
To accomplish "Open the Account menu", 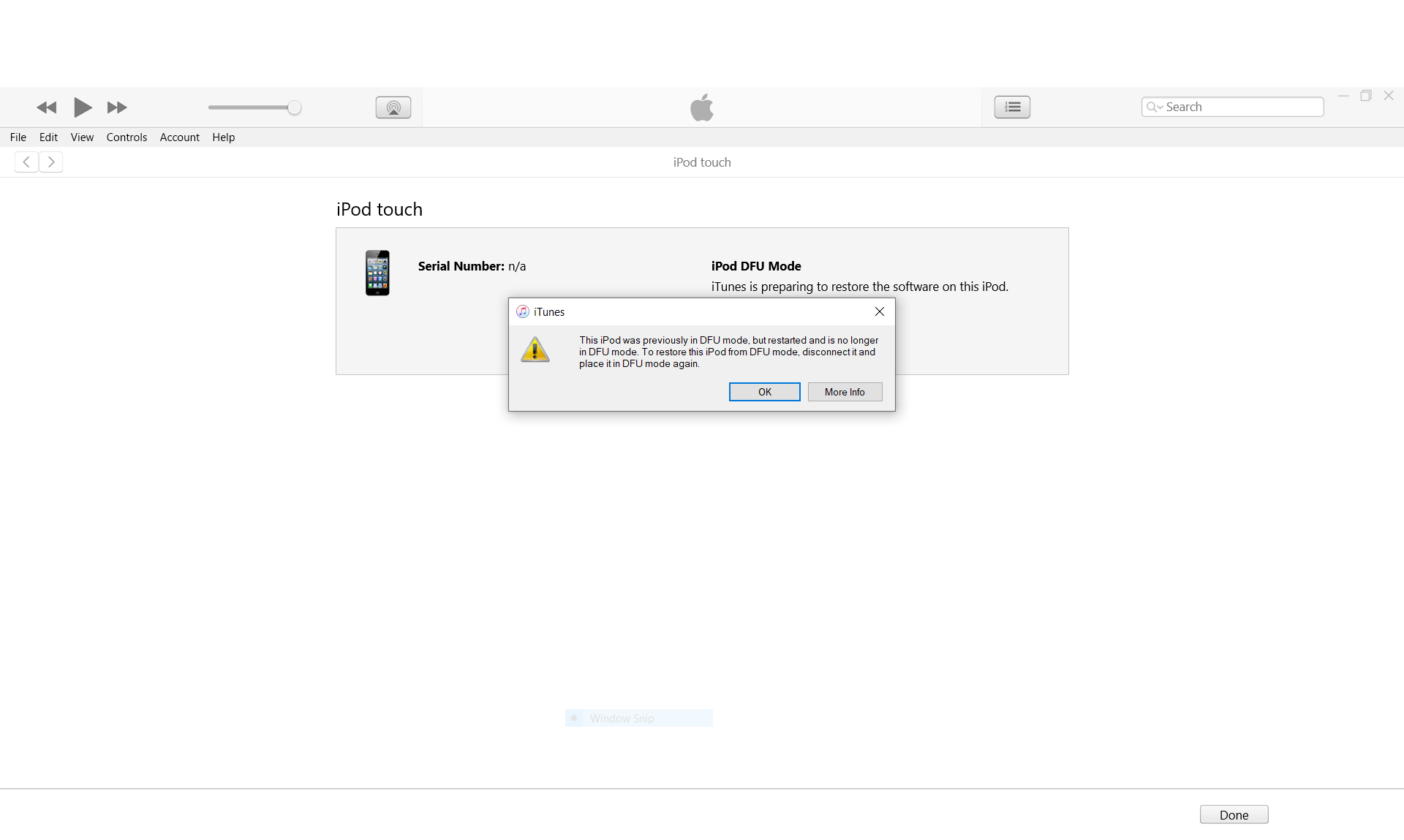I will click(180, 137).
